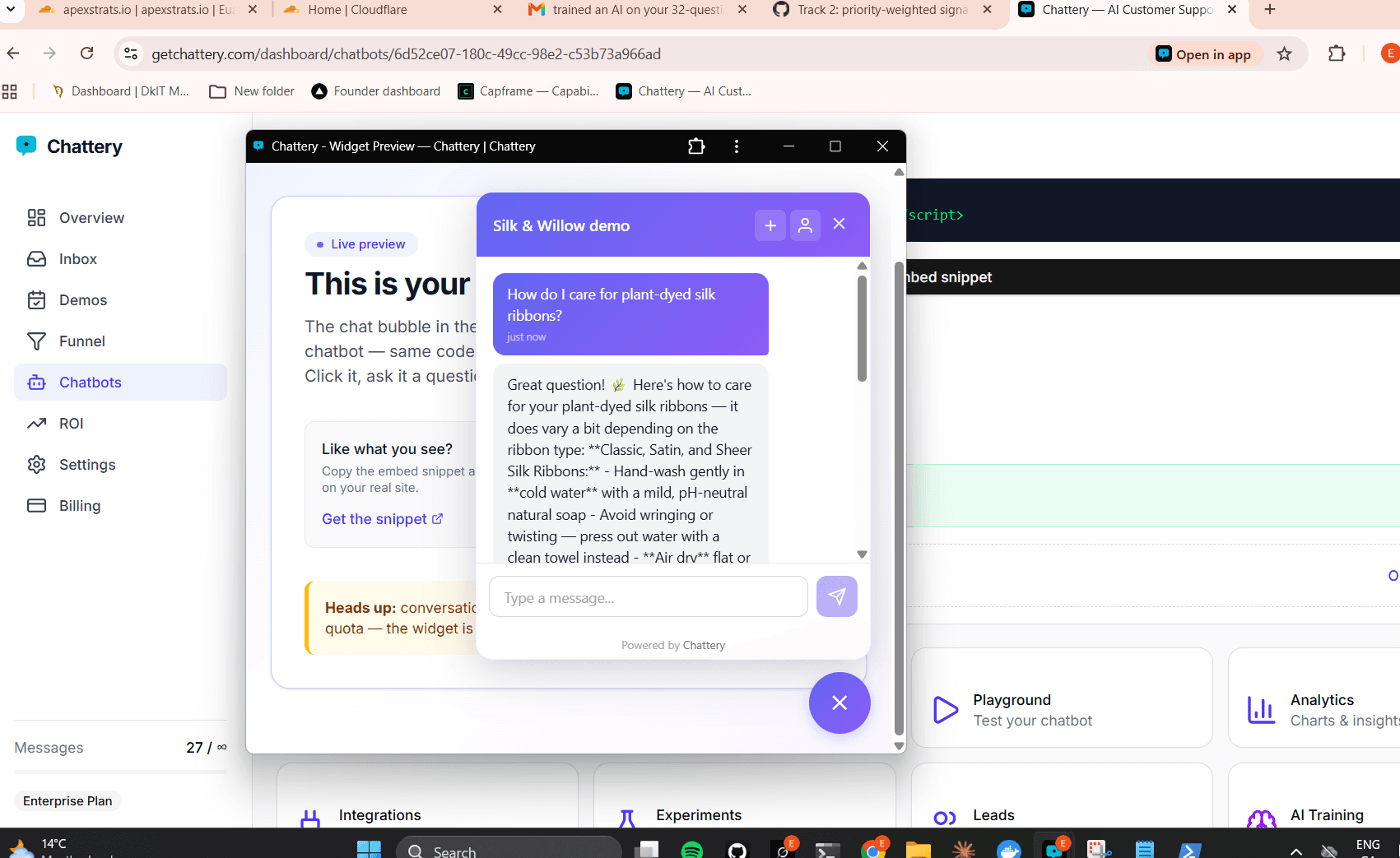This screenshot has height=858, width=1400.
Task: Reload the page with the refresh icon
Action: 86,53
